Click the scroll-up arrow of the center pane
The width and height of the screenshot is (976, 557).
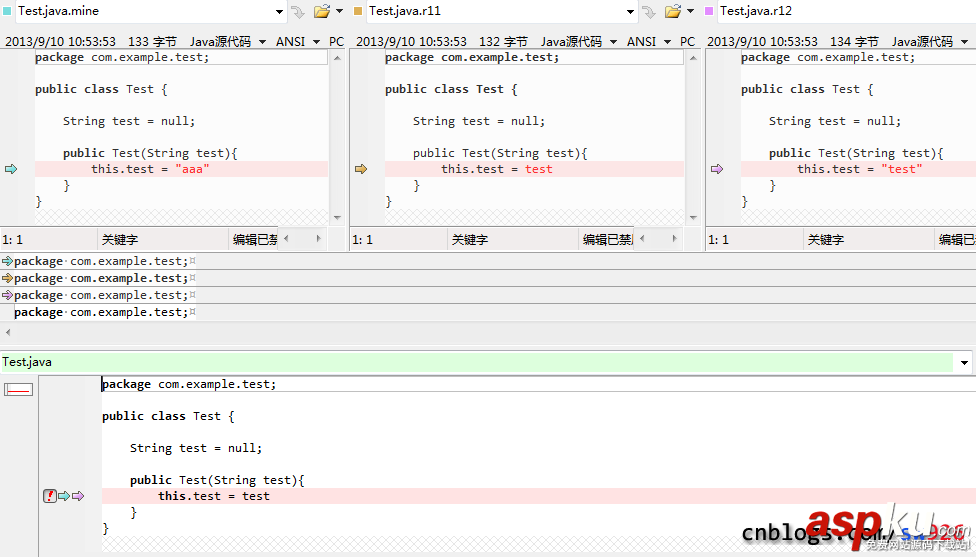tap(693, 58)
